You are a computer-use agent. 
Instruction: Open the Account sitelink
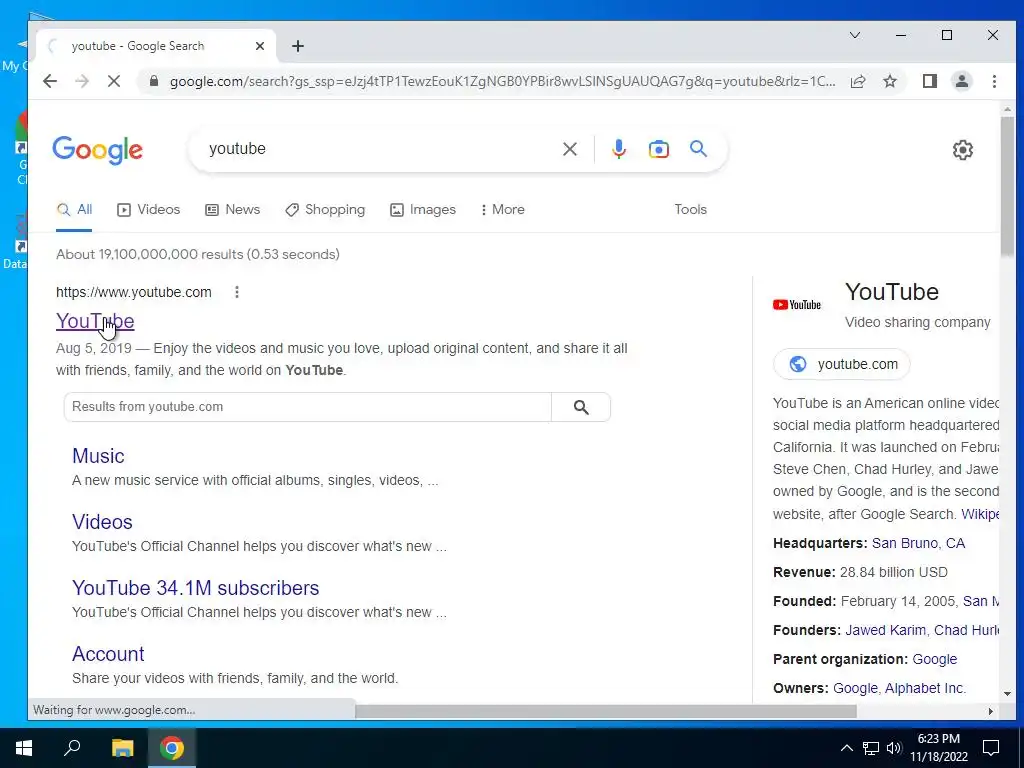pyautogui.click(x=108, y=654)
